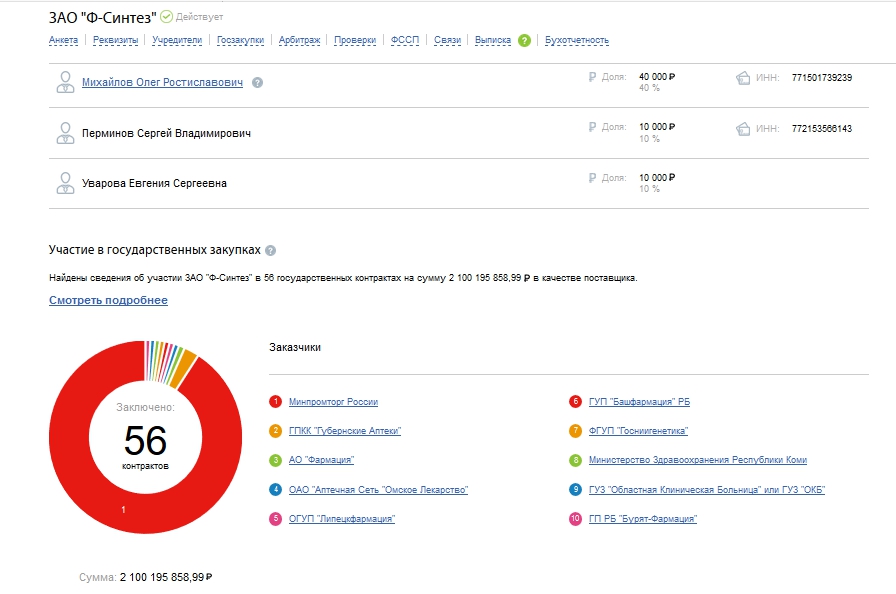The image size is (896, 594).
Task: Click INN card icon for Михайлов
Action: point(743,78)
